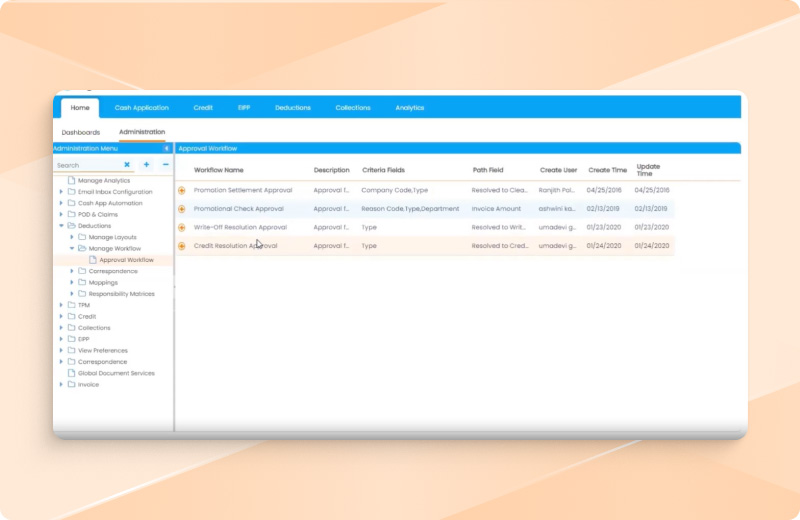This screenshot has width=800, height=520.
Task: Expand the Email Inbox Configuration node
Action: 61,192
